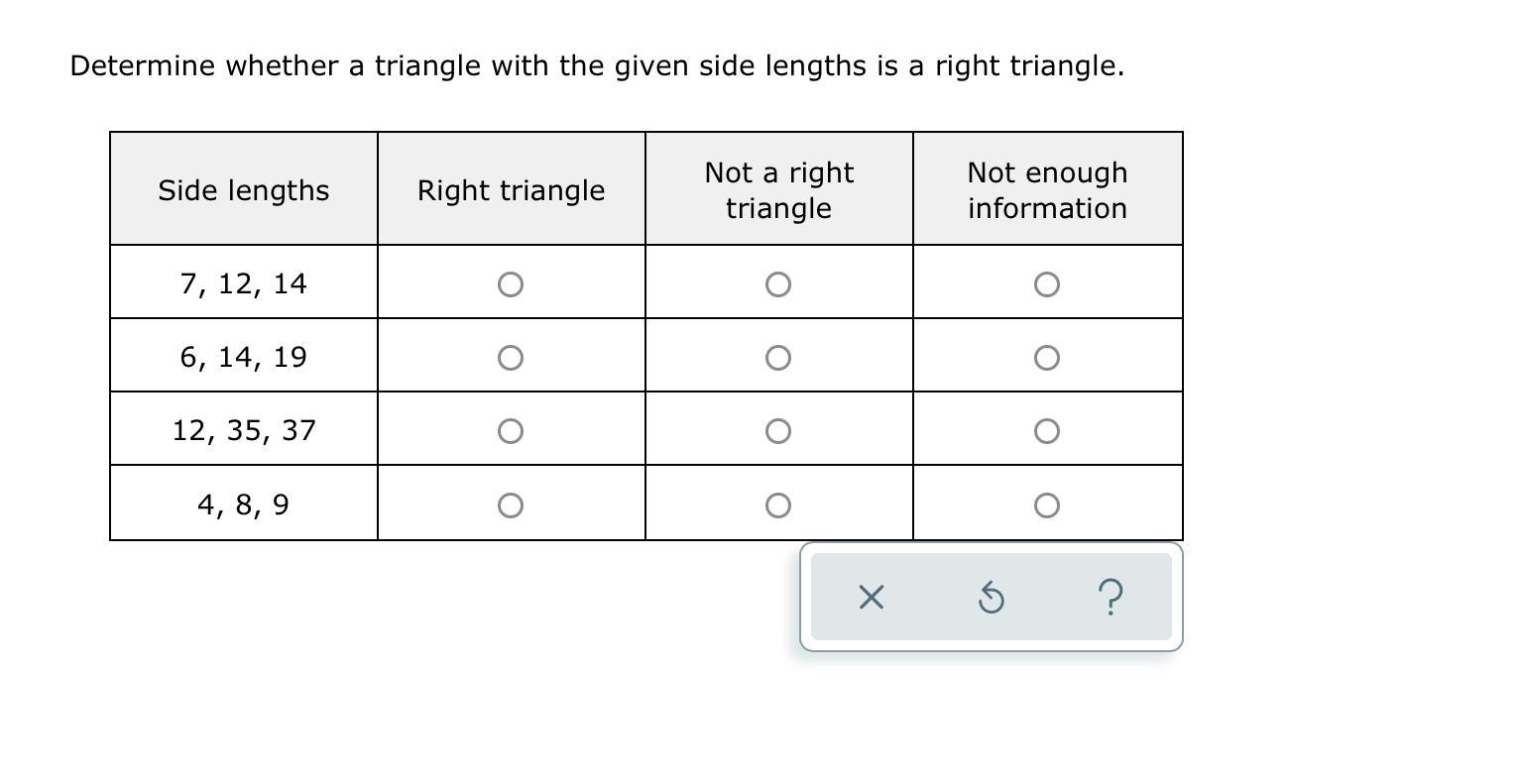Screen dimensions: 1522x784
Task: Mark 7, 12, 14 as Right triangle
Action: tap(511, 285)
